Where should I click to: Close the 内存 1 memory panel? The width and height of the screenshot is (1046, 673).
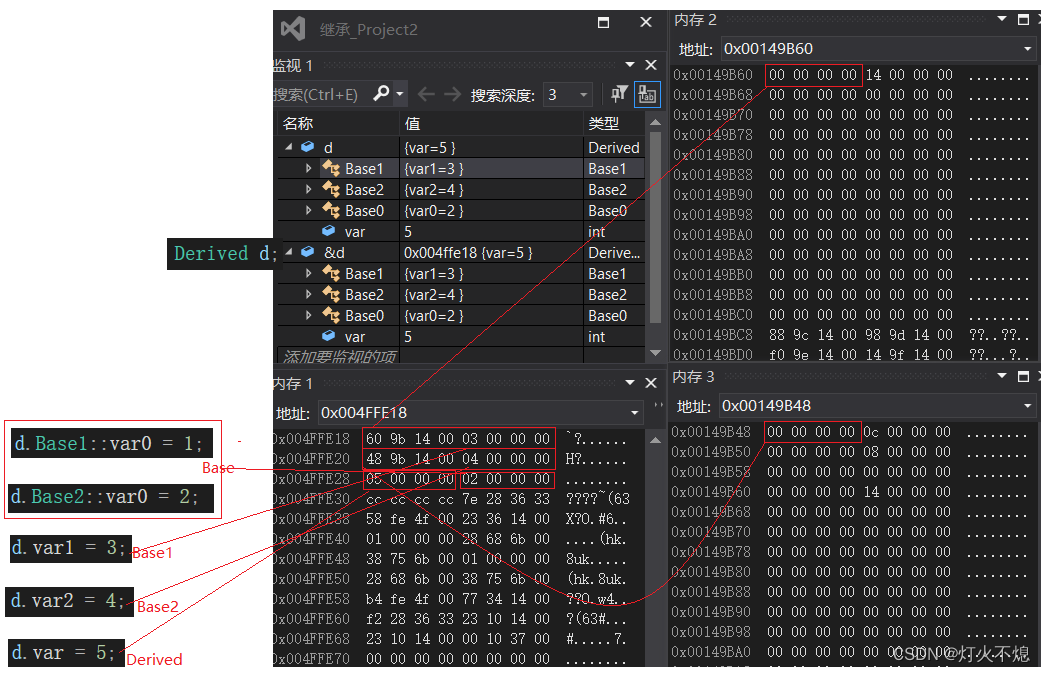coord(651,383)
